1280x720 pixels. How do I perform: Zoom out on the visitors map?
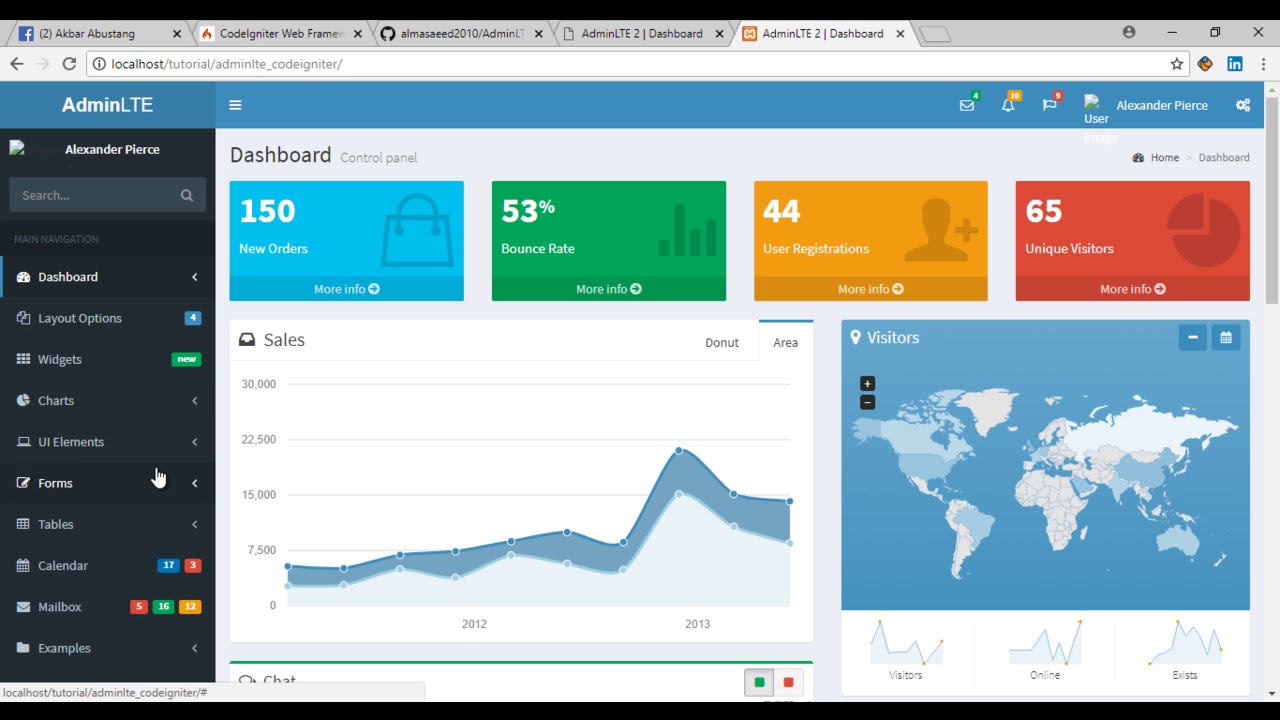(867, 402)
